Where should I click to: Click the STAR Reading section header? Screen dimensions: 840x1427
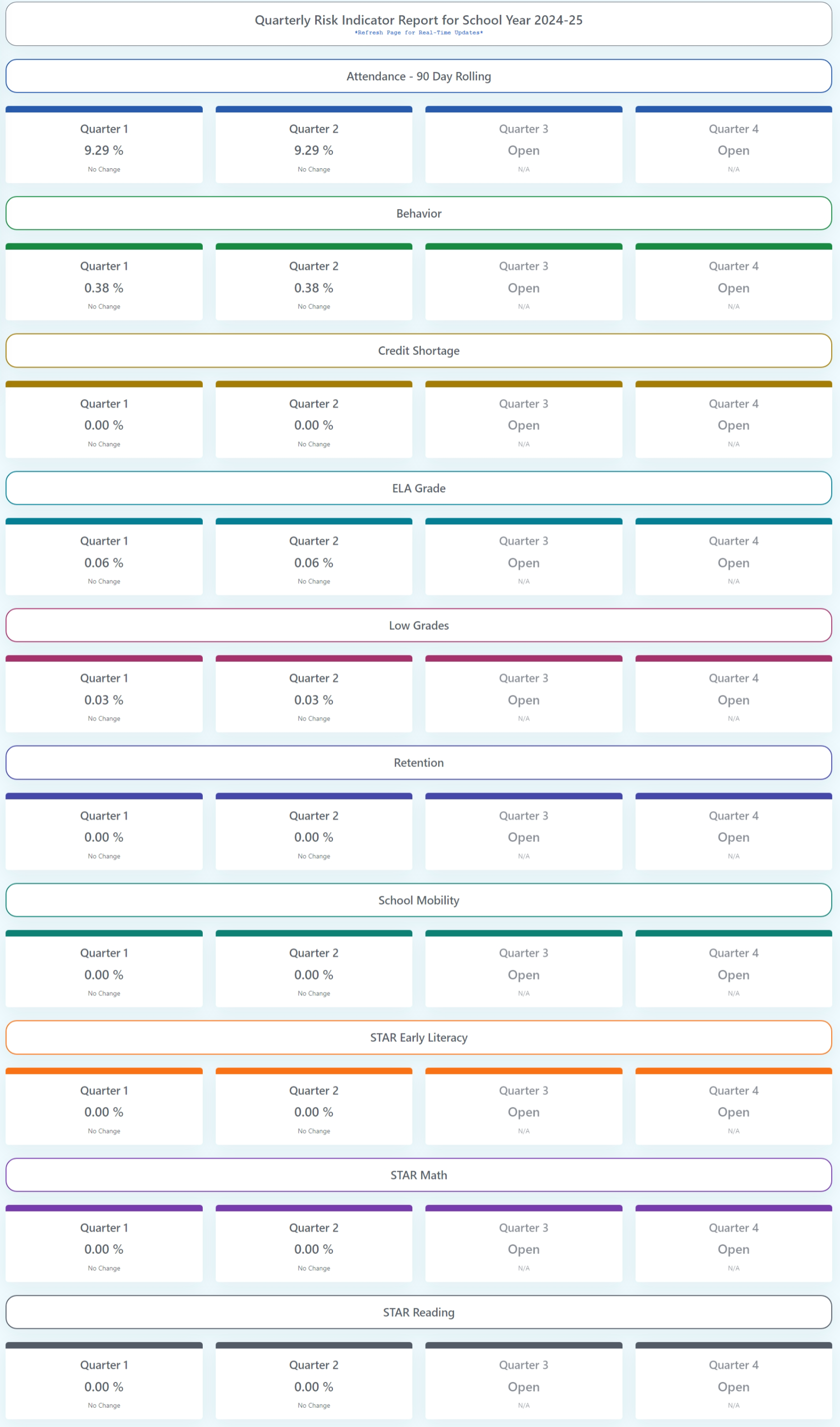[x=419, y=1312]
